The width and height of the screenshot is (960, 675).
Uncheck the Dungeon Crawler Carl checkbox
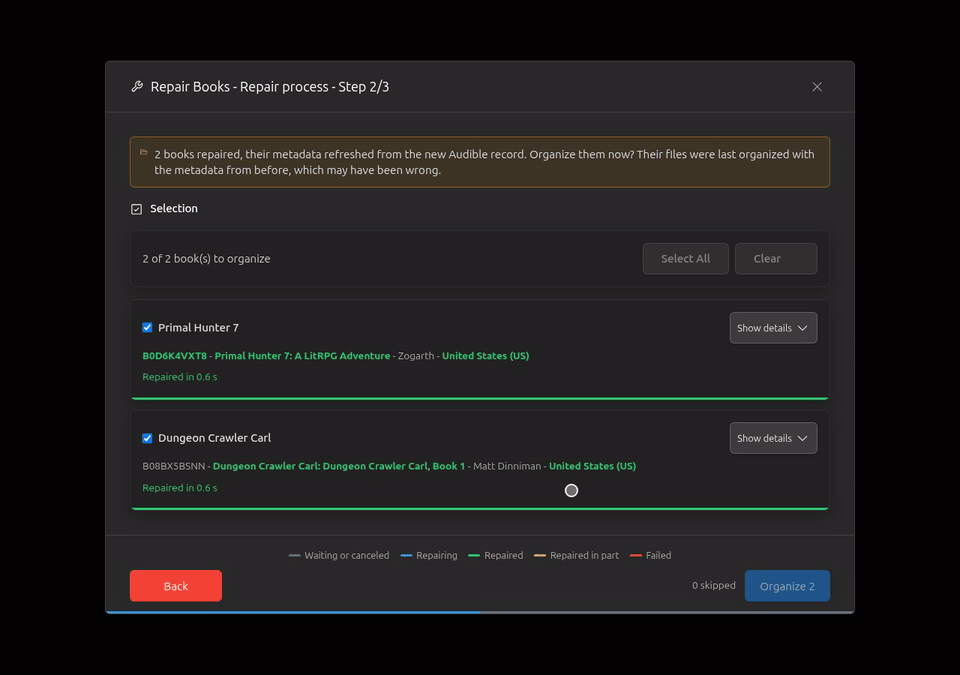147,438
